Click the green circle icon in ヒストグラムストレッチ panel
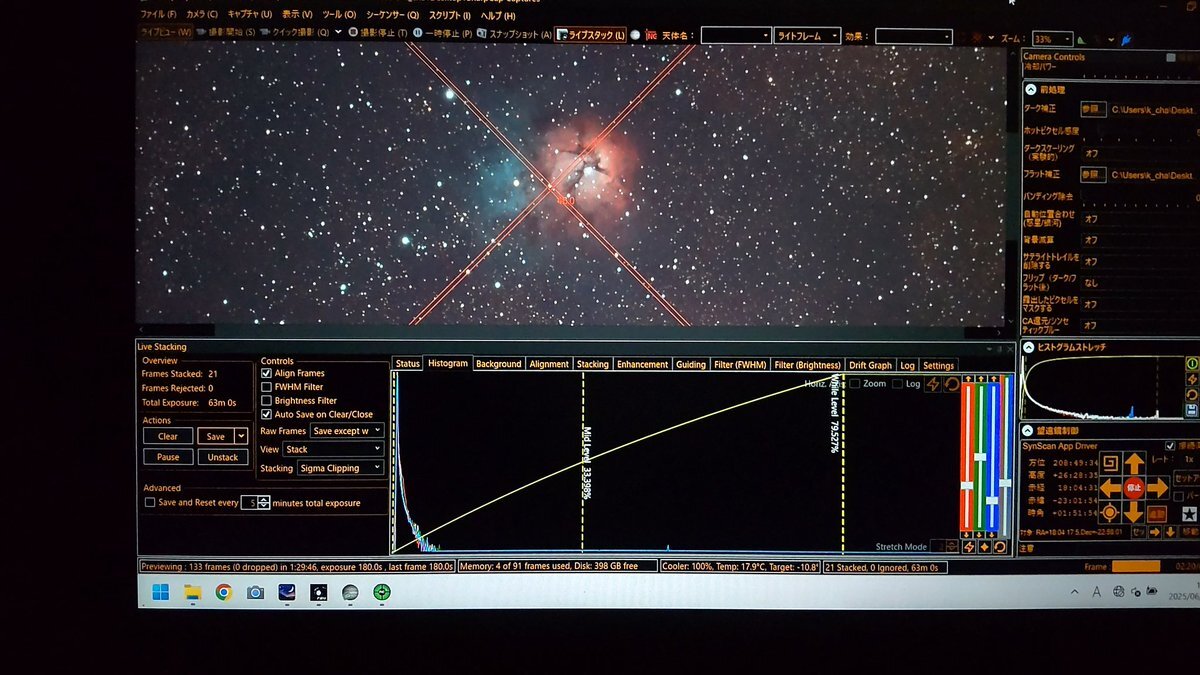The width and height of the screenshot is (1200, 675). coord(1191,363)
